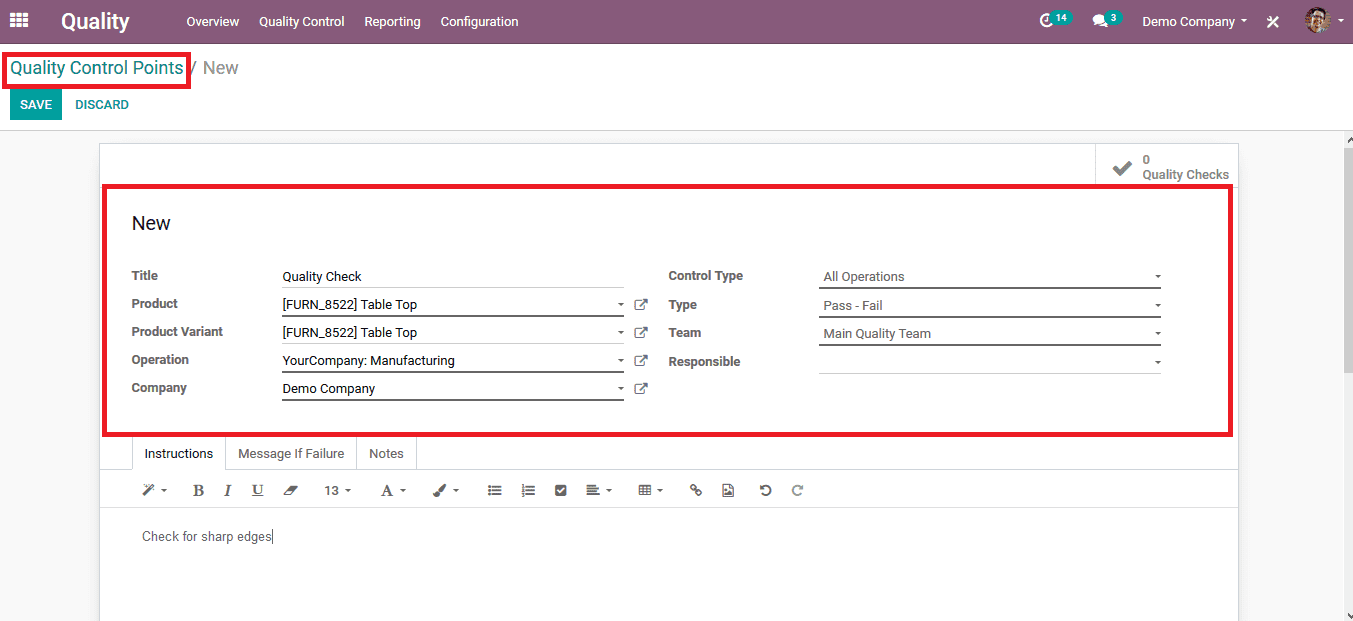Expand the Responsible dropdown
1353x621 pixels.
(1157, 363)
